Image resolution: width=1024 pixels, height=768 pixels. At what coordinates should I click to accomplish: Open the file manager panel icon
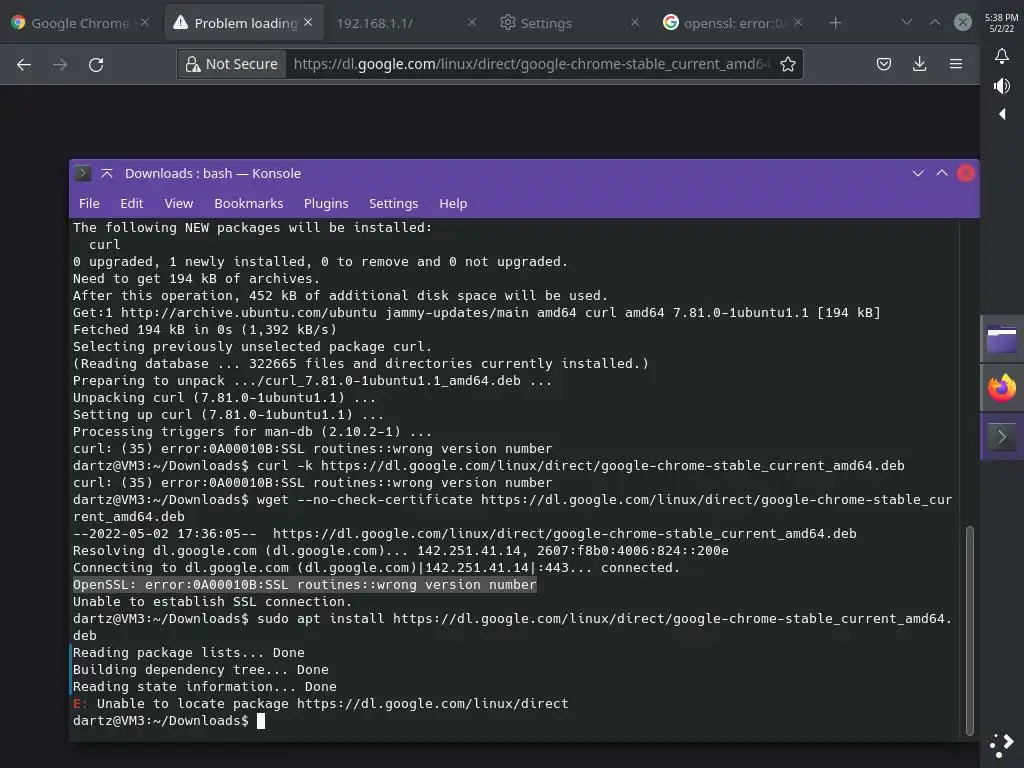(x=1002, y=340)
